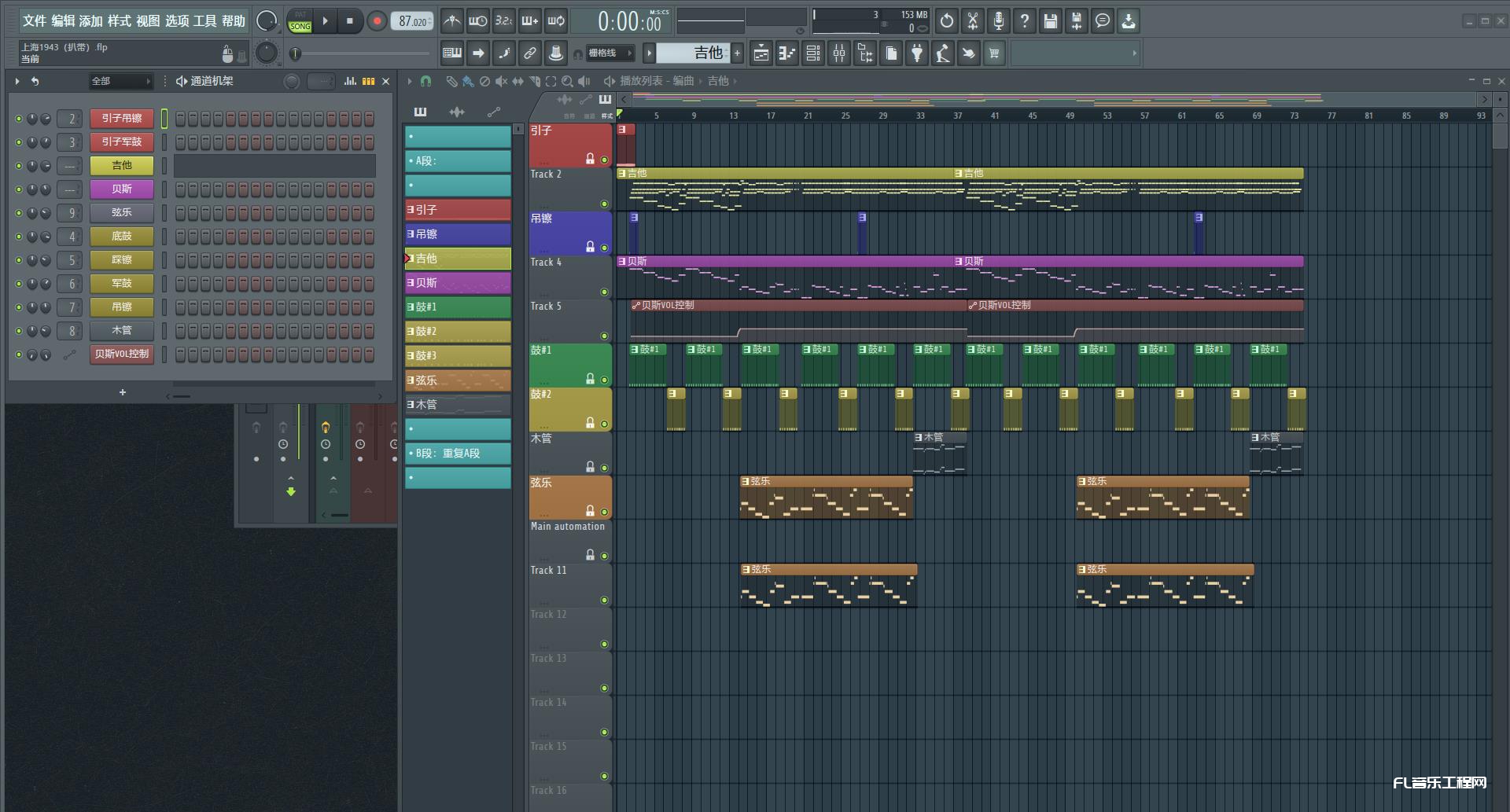The height and width of the screenshot is (812, 1510).
Task: Open channel filter 全部 dropdown
Action: click(x=120, y=81)
